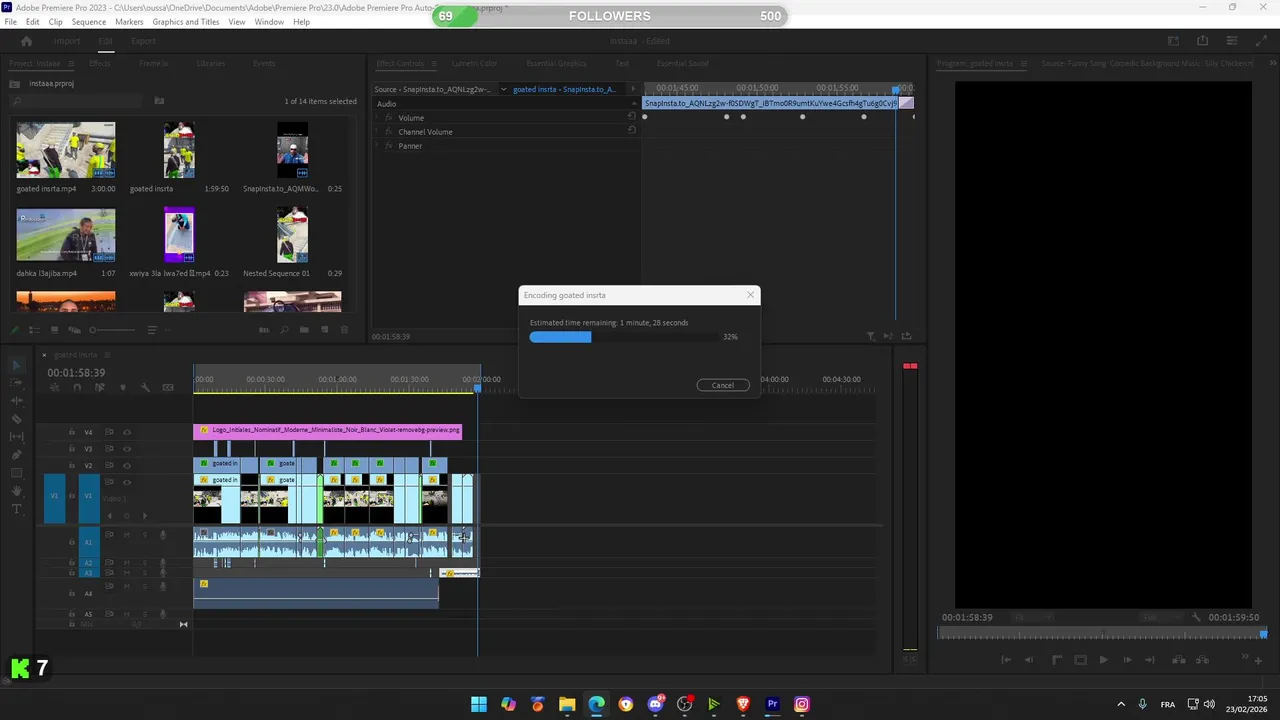Click the Home icon in workspace bar
This screenshot has width=1280, height=720.
coord(27,41)
